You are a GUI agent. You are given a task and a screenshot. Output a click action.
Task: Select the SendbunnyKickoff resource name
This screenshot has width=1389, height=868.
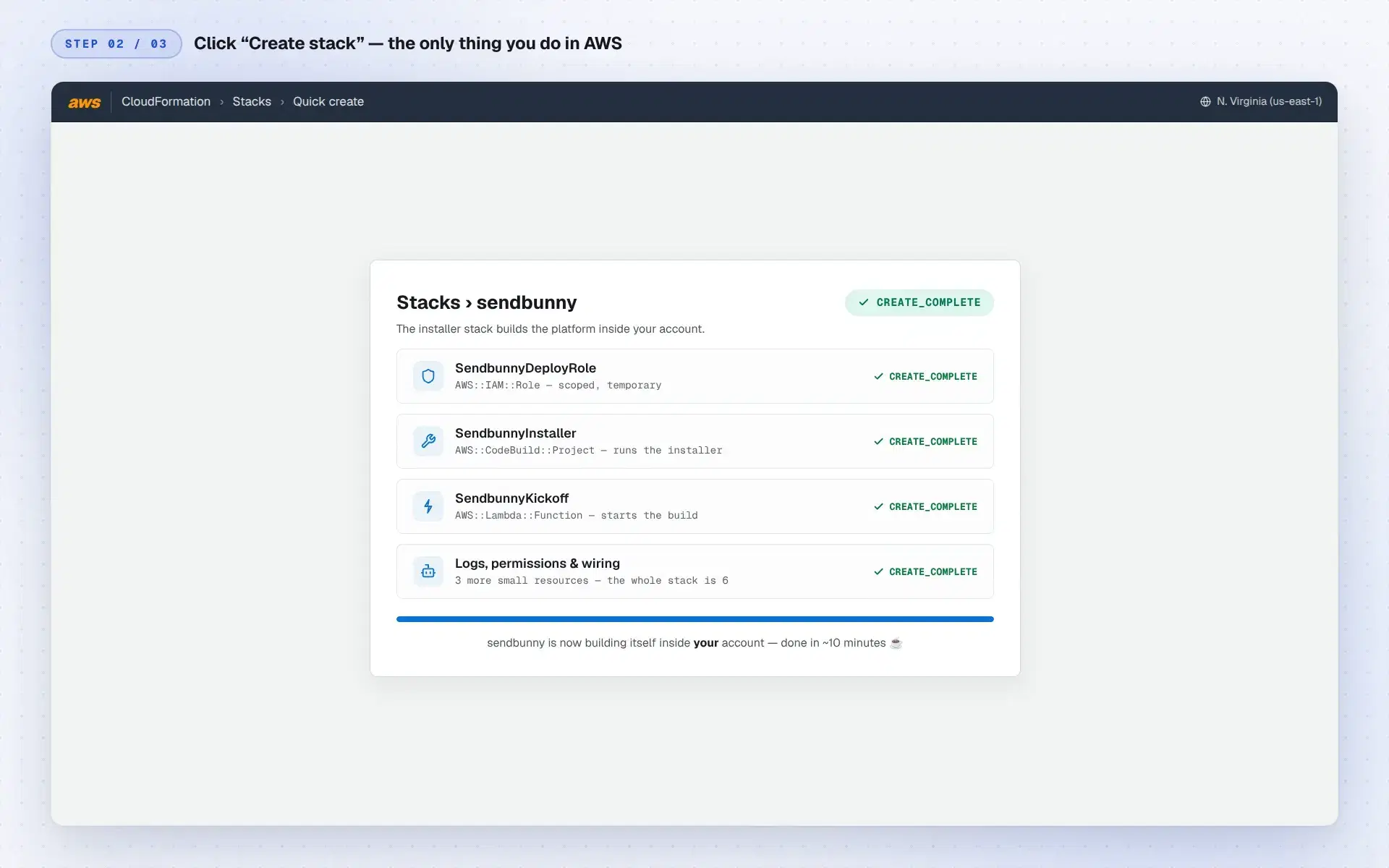(x=511, y=498)
